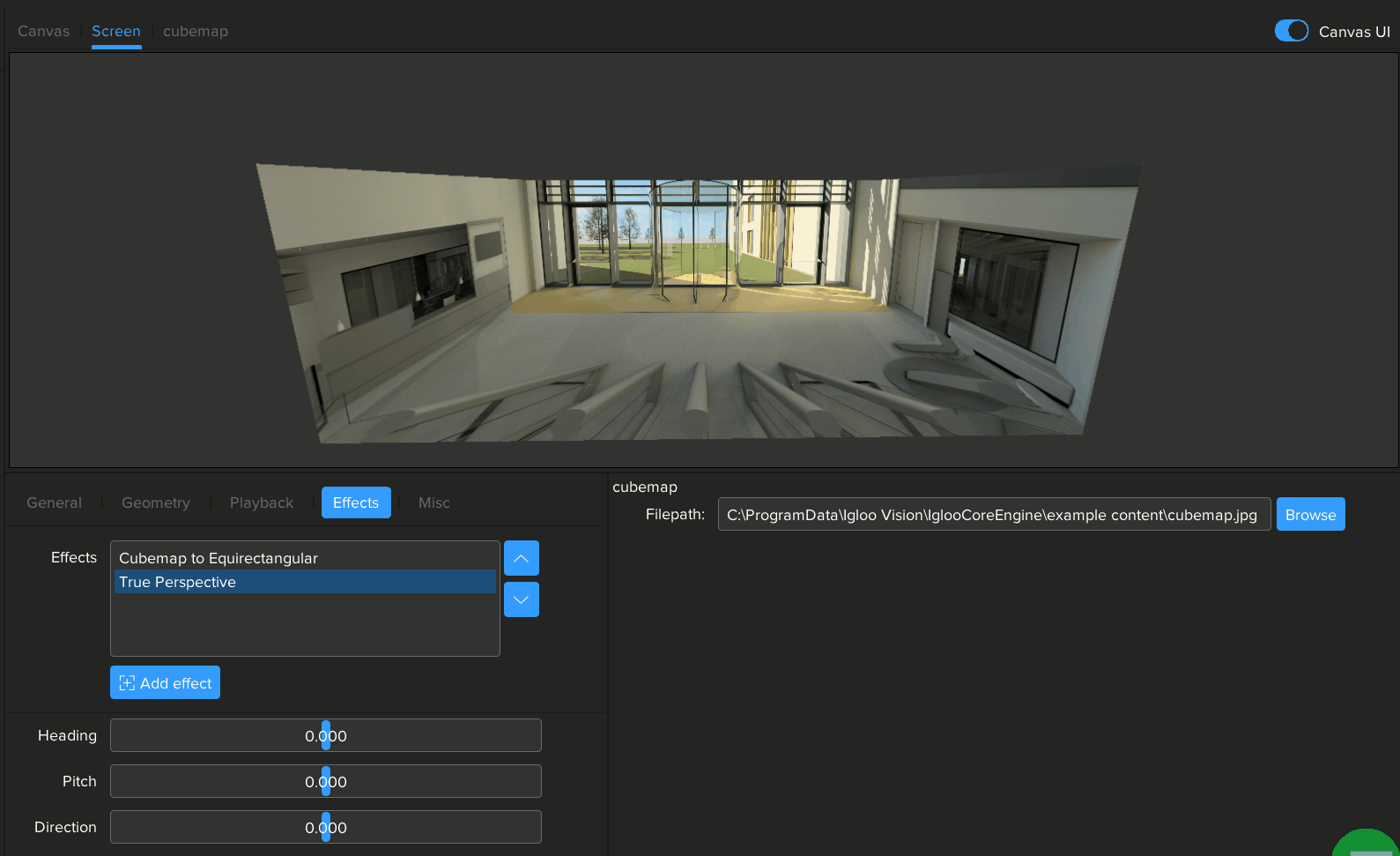This screenshot has height=856, width=1400.
Task: Open the General settings tab
Action: click(x=54, y=502)
